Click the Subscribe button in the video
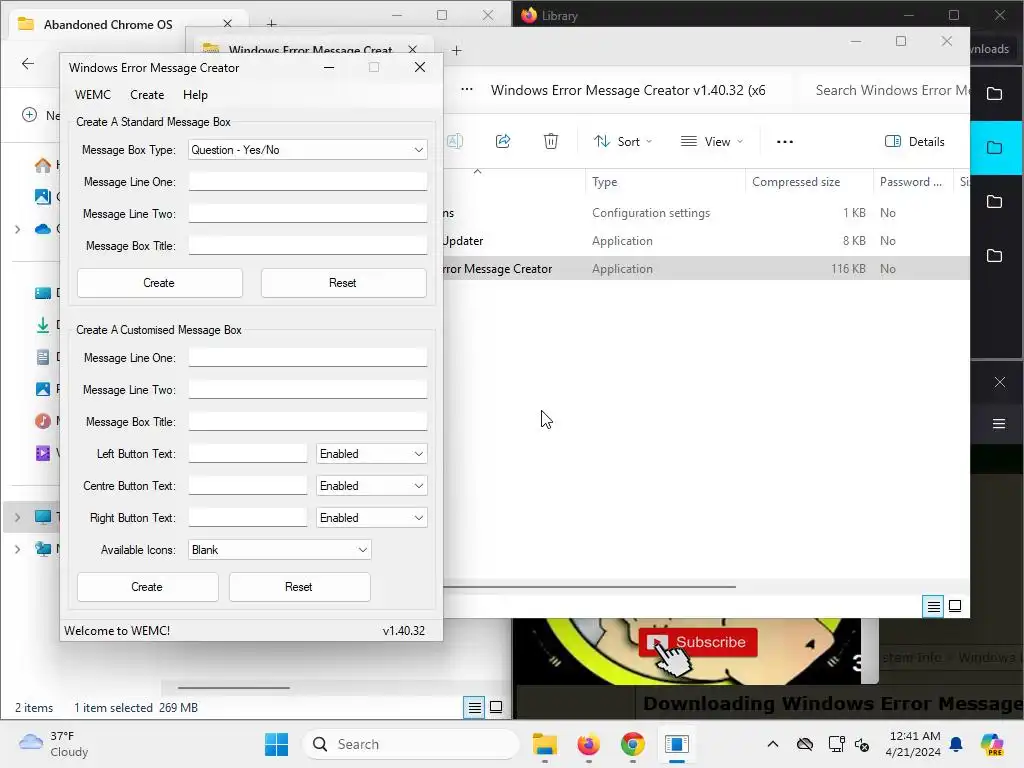This screenshot has width=1024, height=768. coord(698,642)
